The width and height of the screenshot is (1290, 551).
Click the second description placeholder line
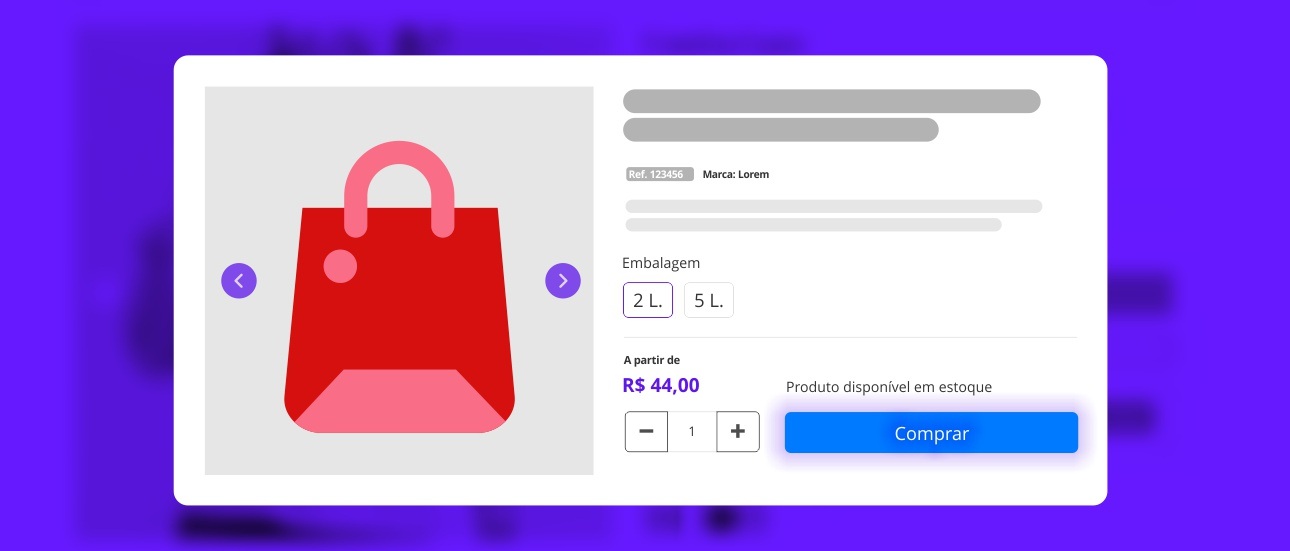[813, 225]
